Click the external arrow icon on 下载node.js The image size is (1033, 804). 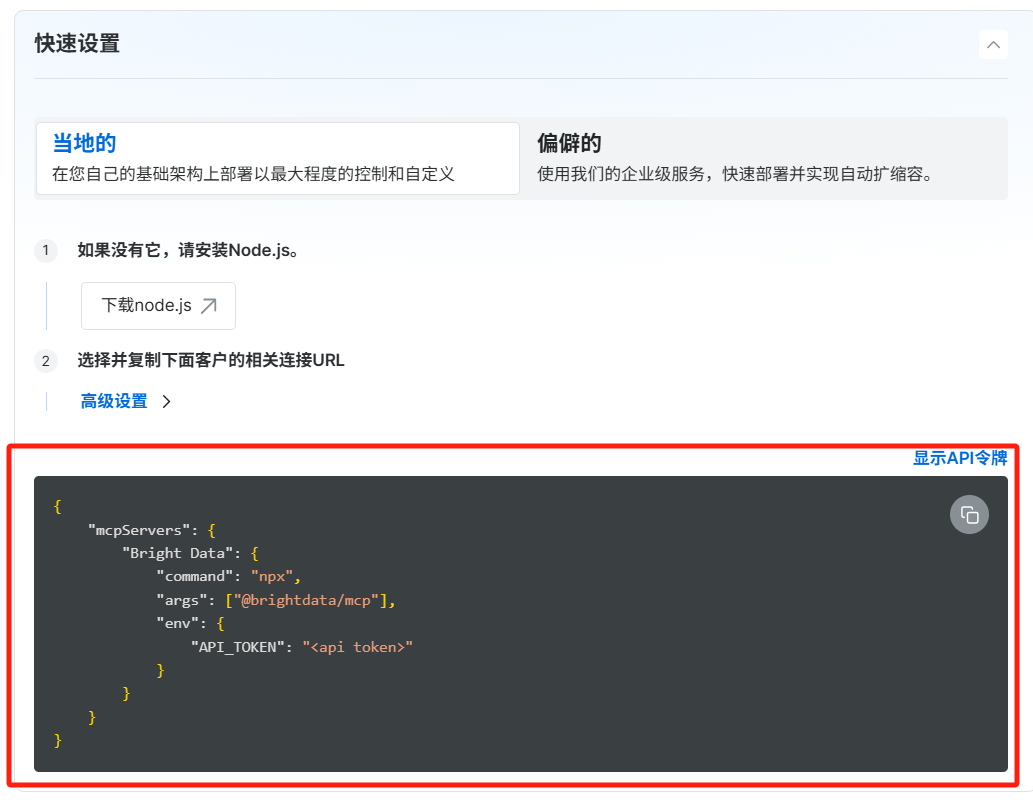click(x=209, y=306)
